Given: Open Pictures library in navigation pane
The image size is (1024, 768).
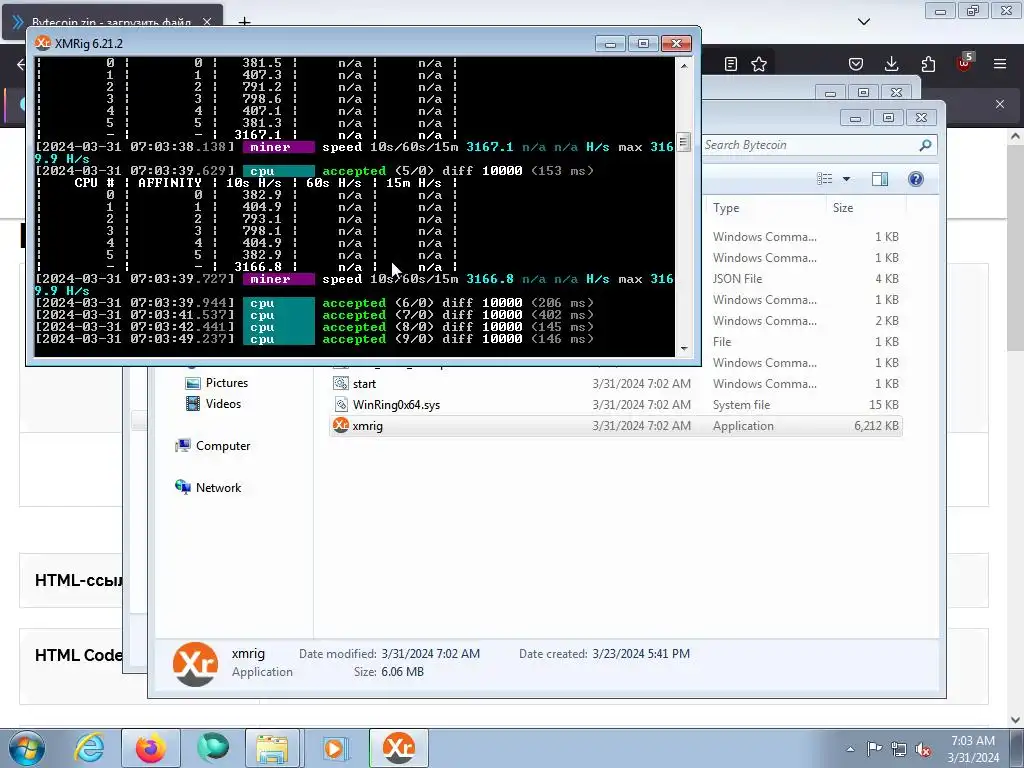Looking at the screenshot, I should click(227, 383).
